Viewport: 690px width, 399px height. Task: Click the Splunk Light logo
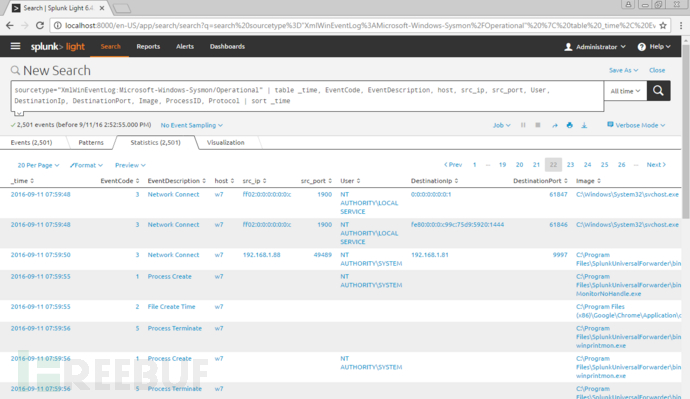[x=58, y=47]
